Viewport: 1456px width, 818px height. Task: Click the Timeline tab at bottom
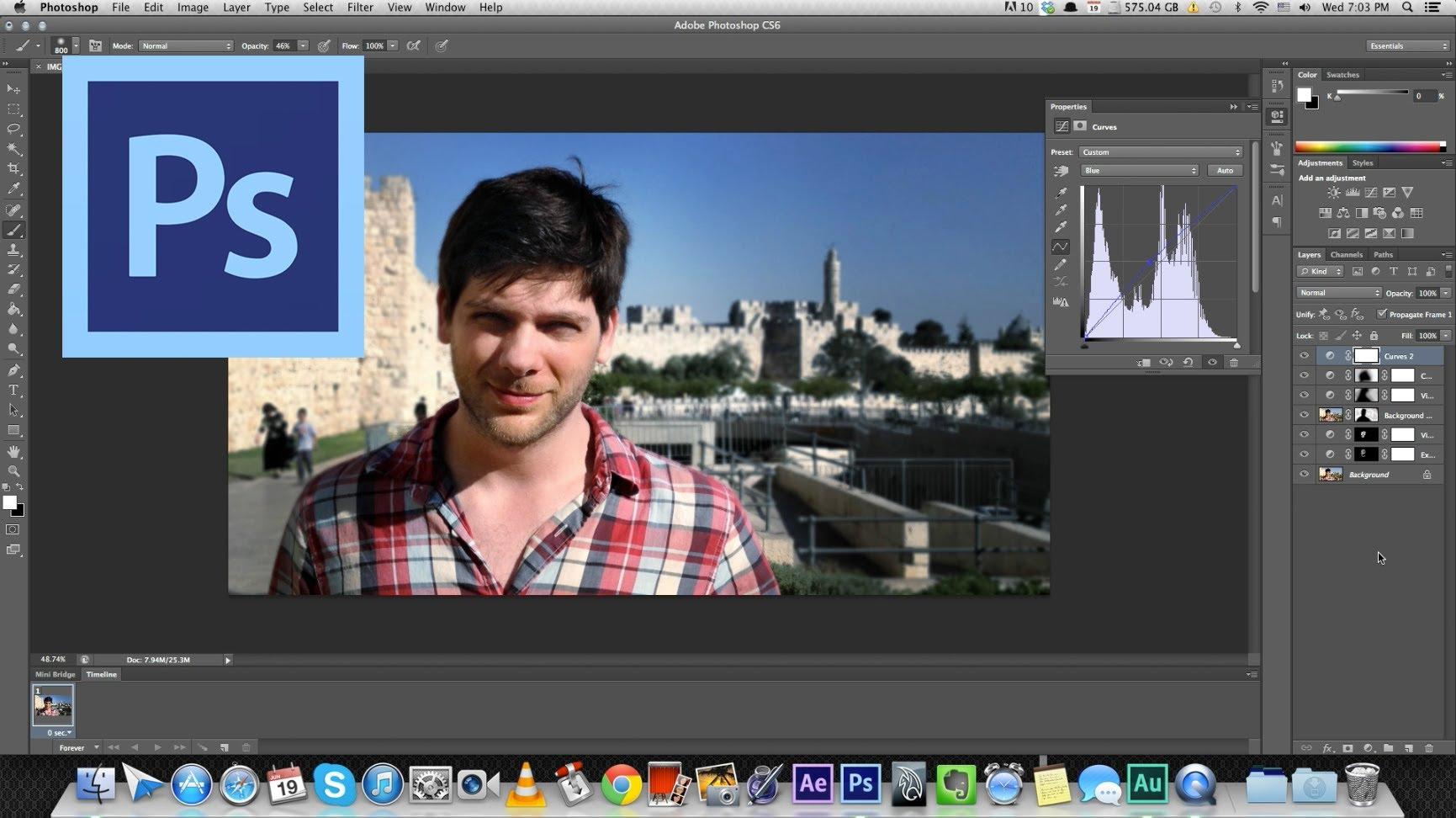(x=101, y=674)
